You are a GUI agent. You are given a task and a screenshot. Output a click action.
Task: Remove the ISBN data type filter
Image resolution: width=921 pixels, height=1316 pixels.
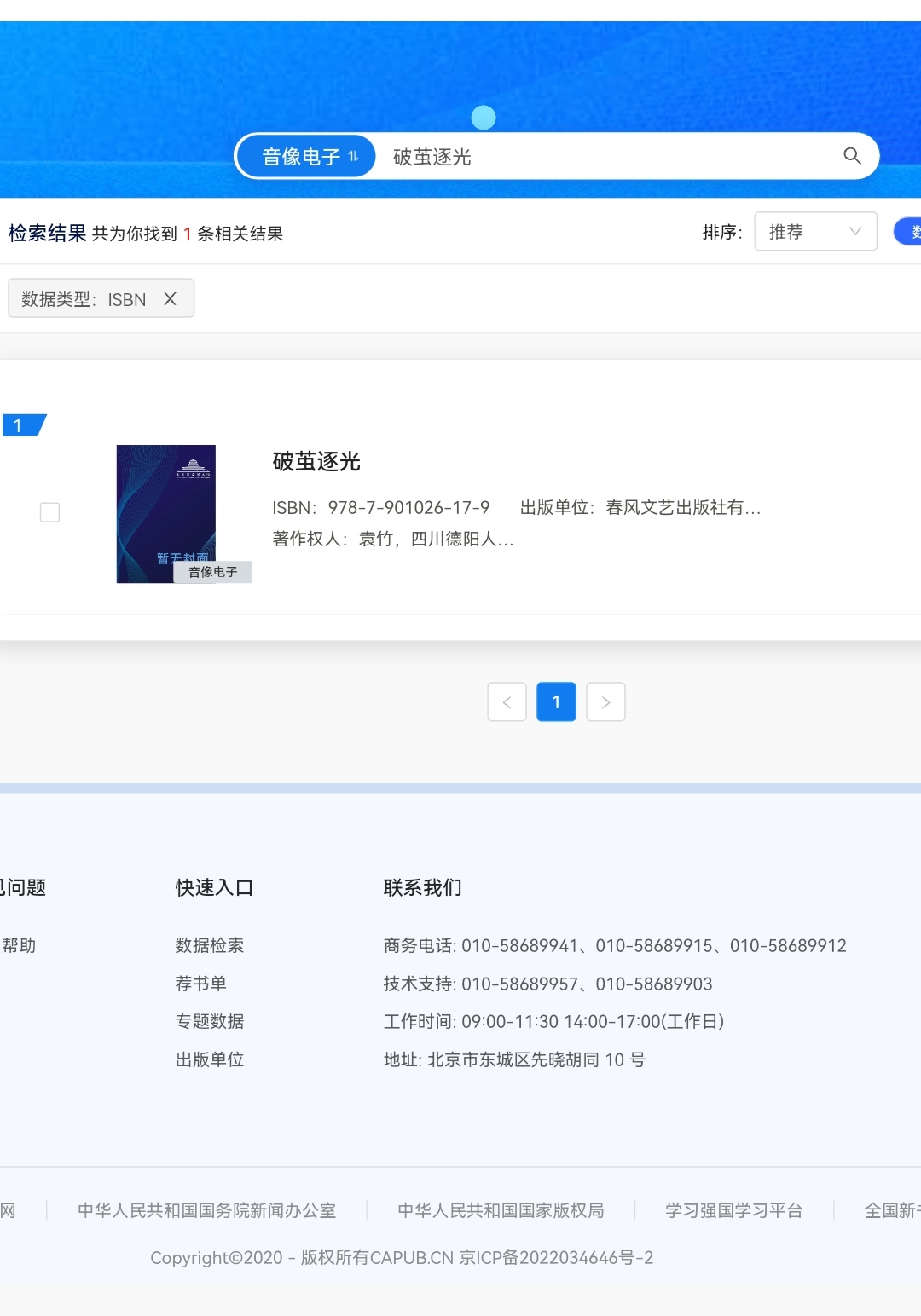click(x=170, y=299)
